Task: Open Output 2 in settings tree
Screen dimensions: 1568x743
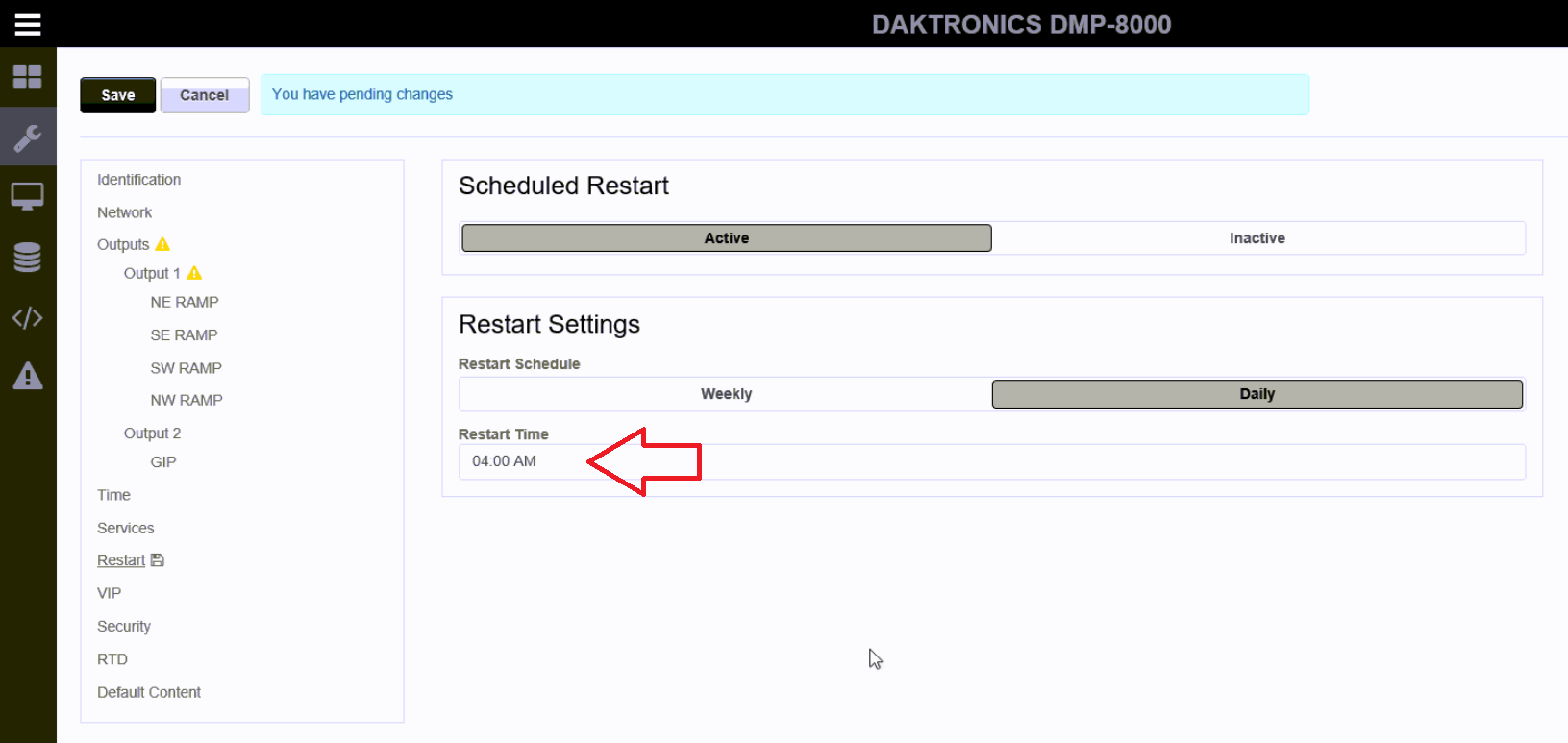Action: [x=152, y=433]
